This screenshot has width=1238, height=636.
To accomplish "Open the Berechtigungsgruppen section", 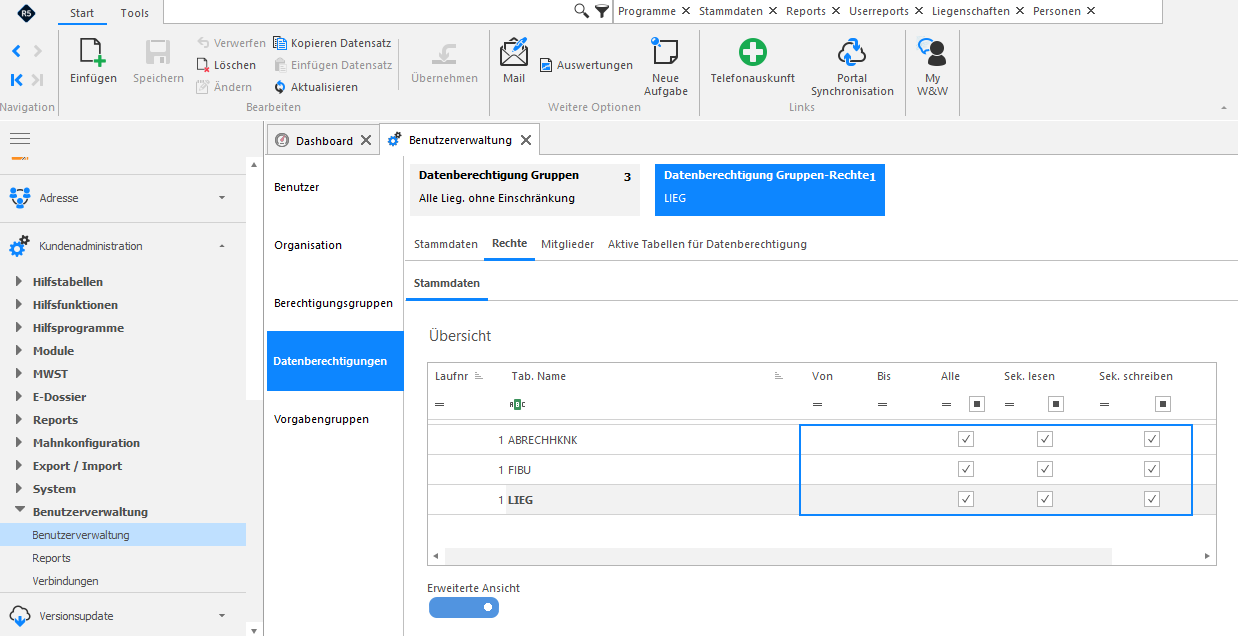I will point(334,303).
